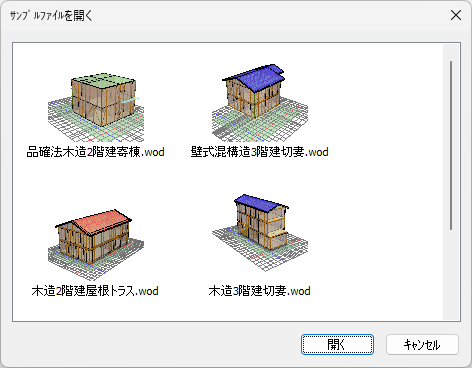Click the file name 壁式混構造3階建切妻.wod
This screenshot has height=368, width=472.
point(260,152)
